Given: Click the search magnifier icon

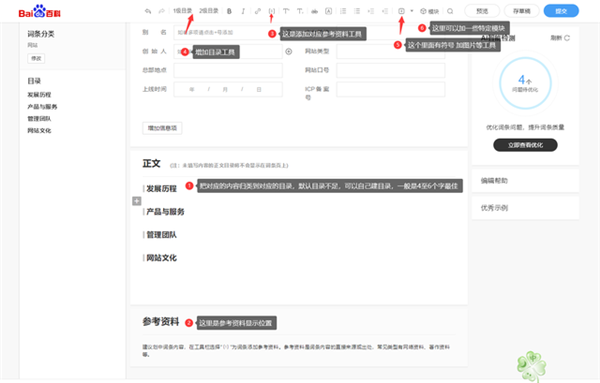Looking at the screenshot, I should (x=450, y=11).
